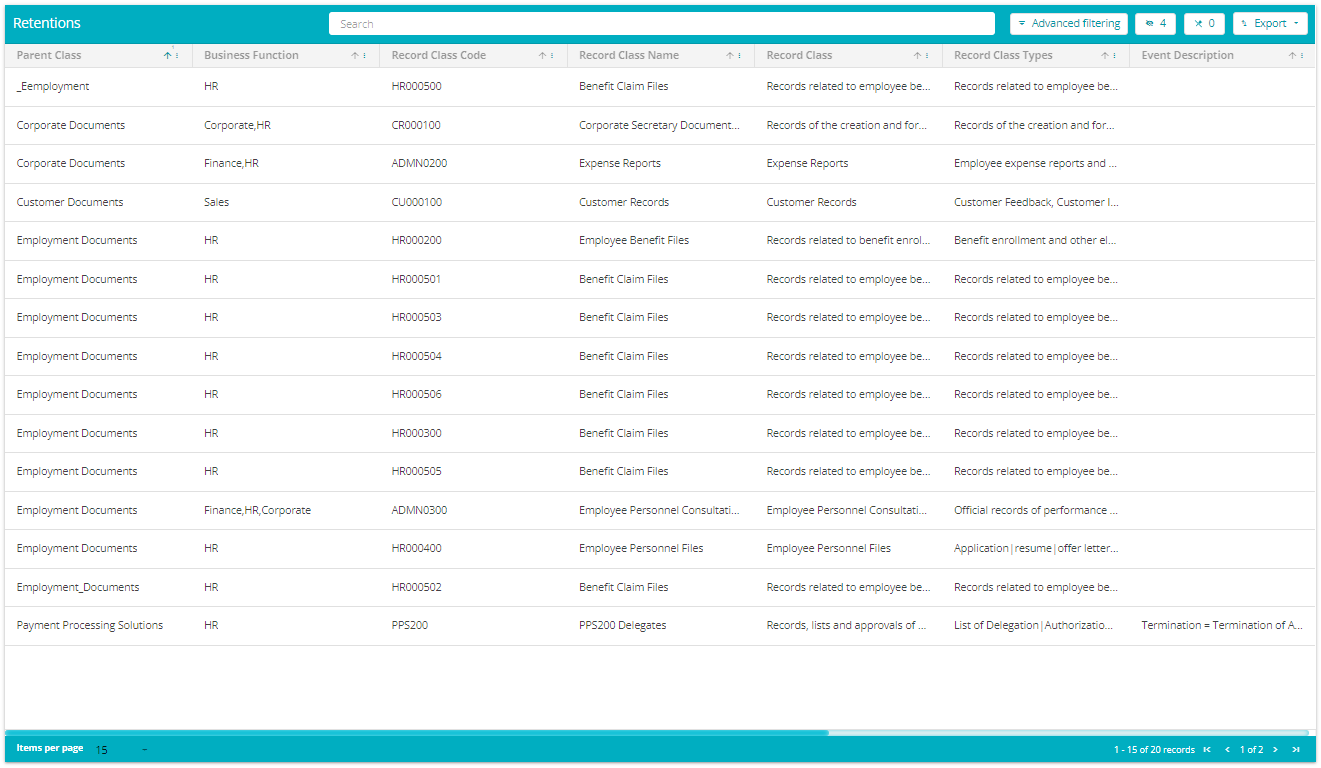Select record code HR000504
1321x768 pixels.
(417, 357)
